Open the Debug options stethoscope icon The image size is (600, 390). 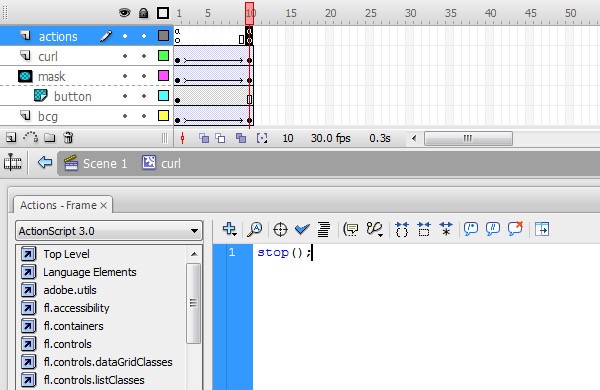pyautogui.click(x=374, y=229)
